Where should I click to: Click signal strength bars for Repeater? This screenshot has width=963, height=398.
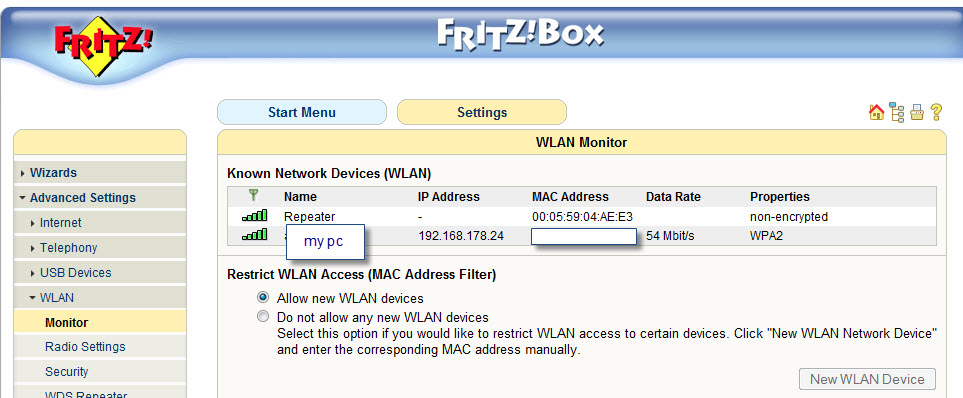(x=254, y=216)
